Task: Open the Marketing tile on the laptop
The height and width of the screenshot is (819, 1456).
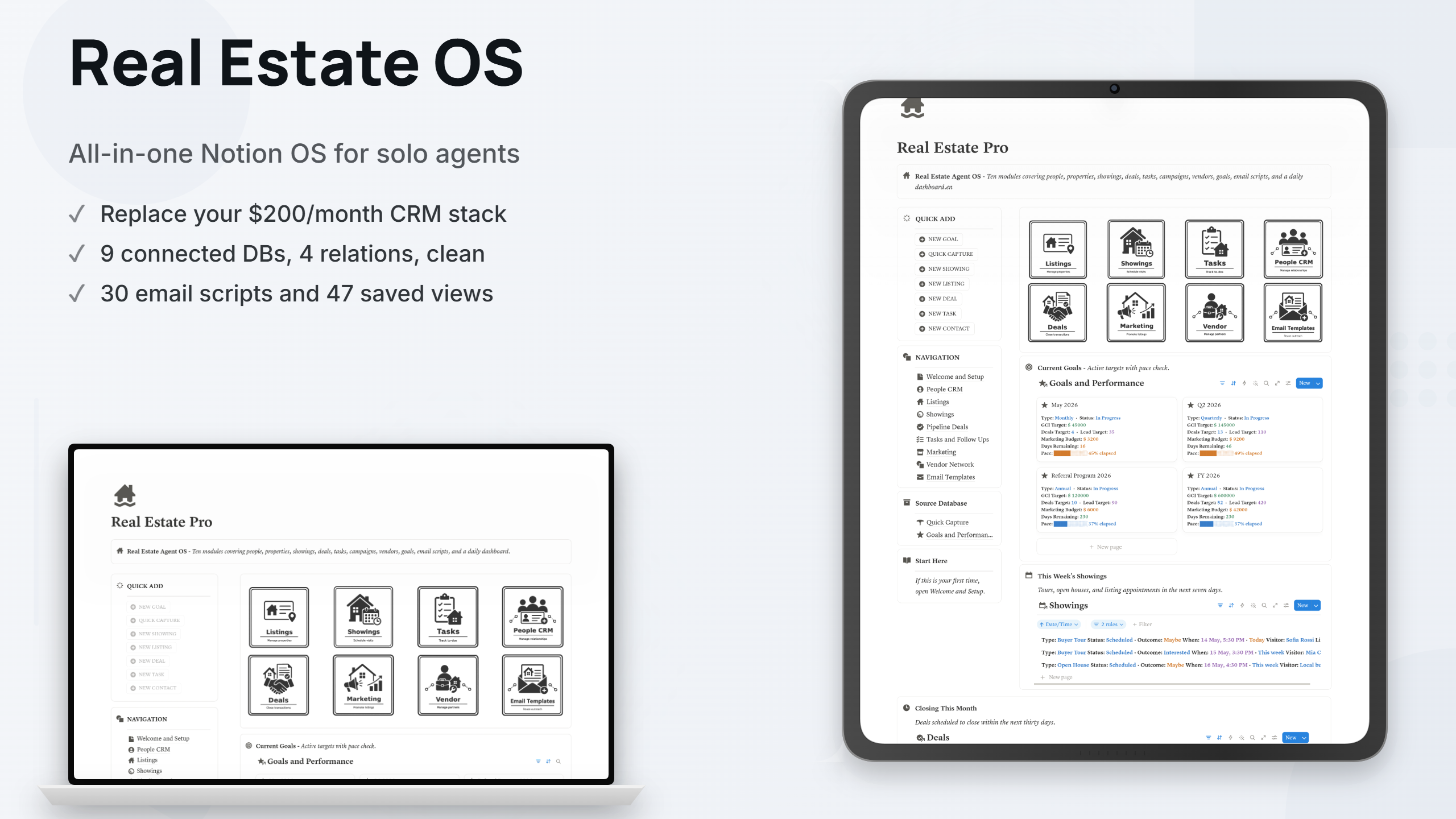Action: pos(363,685)
